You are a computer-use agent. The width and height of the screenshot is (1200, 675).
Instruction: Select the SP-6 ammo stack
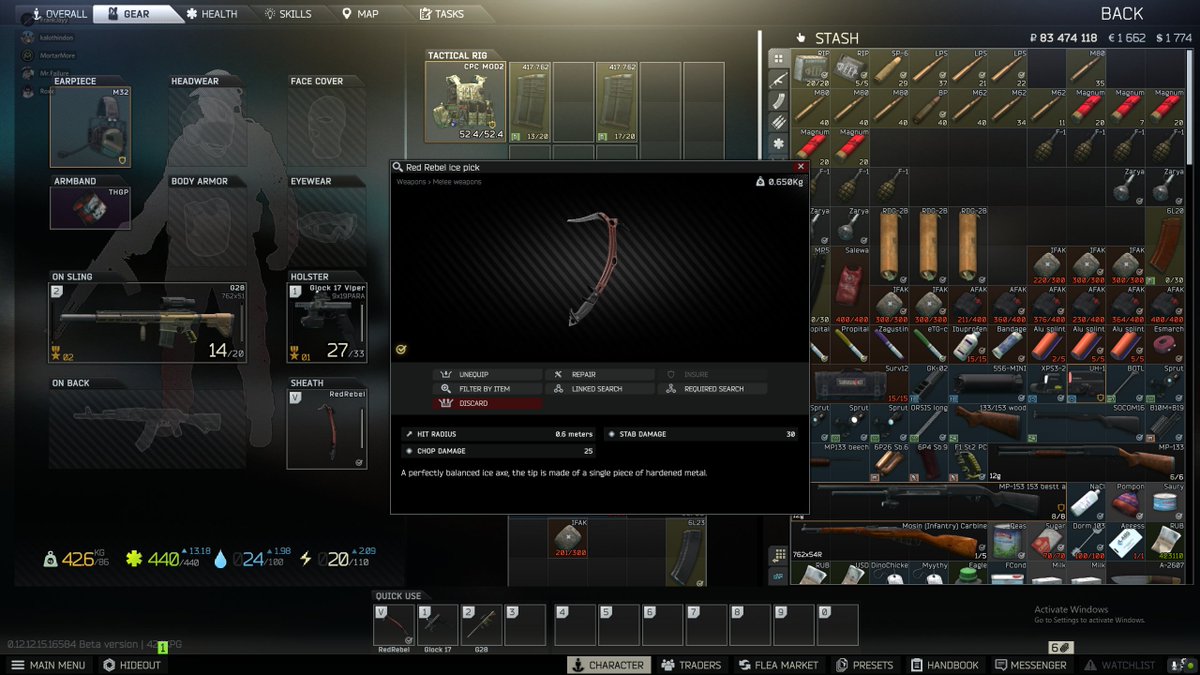[x=891, y=67]
